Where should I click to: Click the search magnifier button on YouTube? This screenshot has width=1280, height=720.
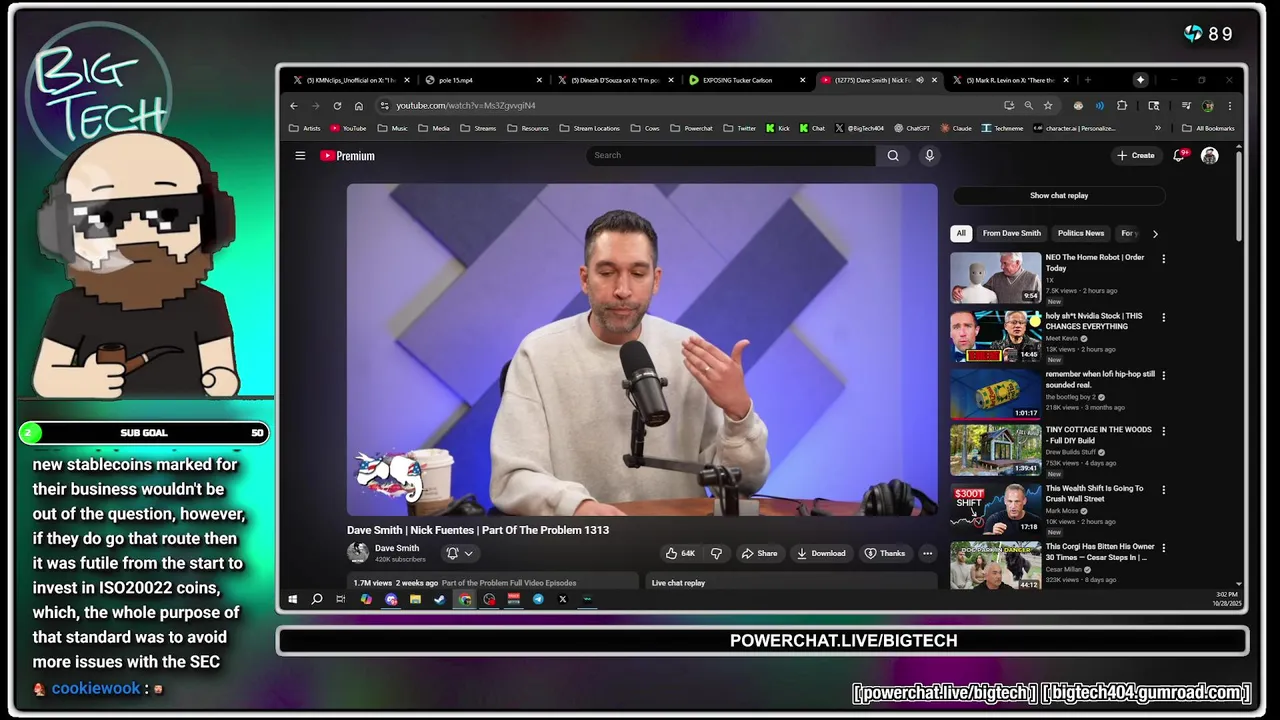(893, 155)
